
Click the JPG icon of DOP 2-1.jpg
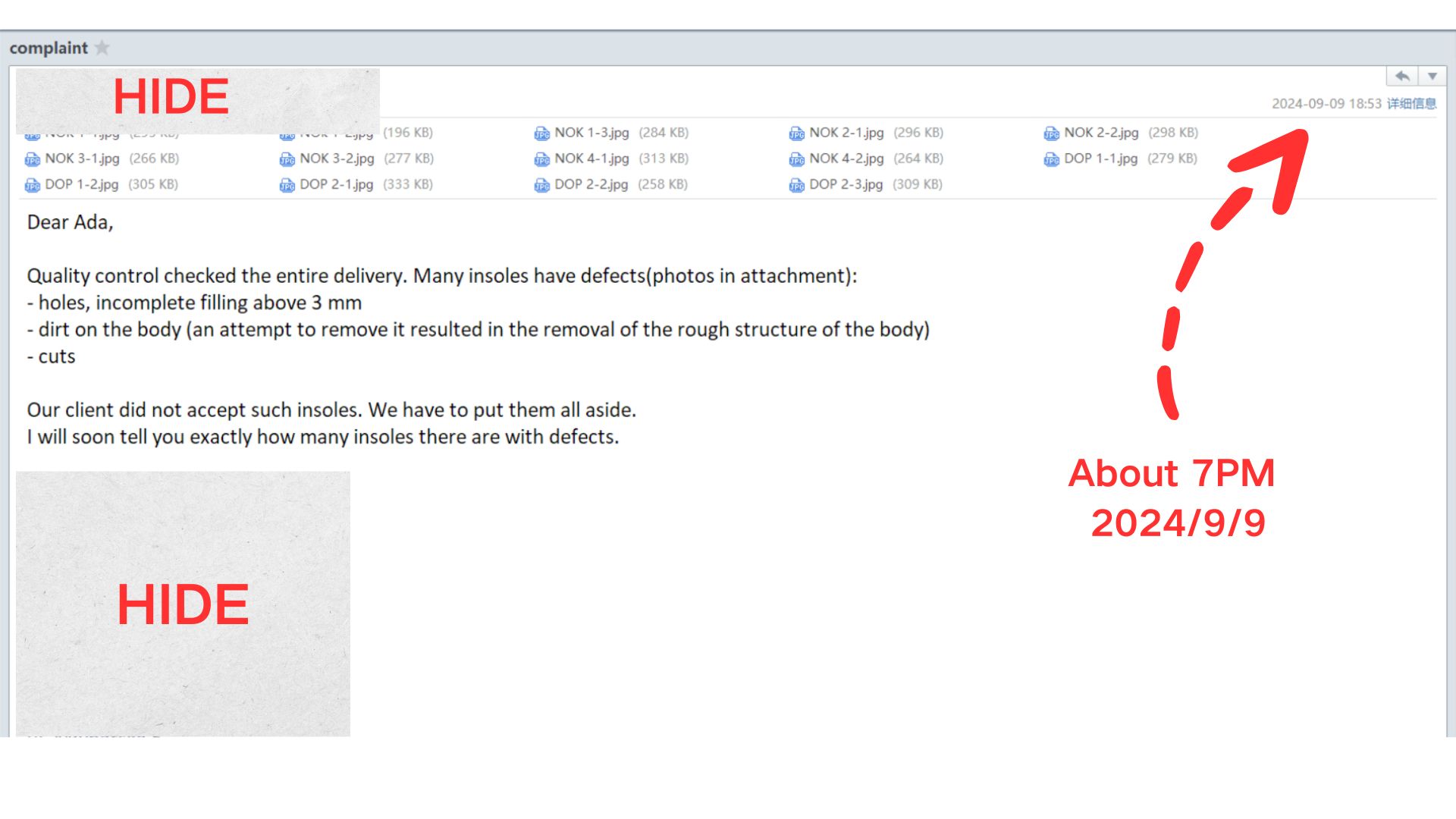(x=287, y=185)
